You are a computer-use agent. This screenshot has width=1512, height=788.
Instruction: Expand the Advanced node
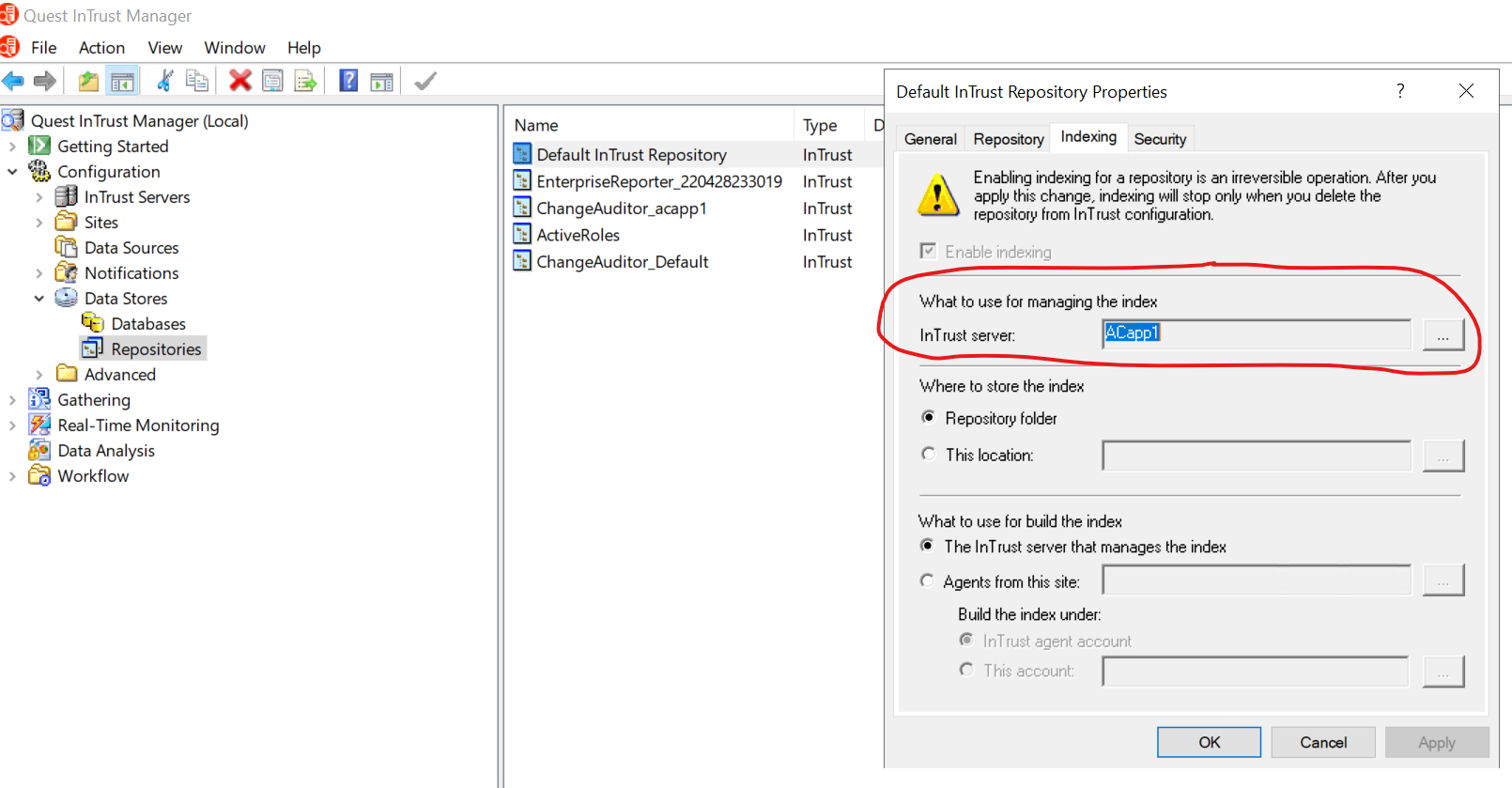(39, 375)
